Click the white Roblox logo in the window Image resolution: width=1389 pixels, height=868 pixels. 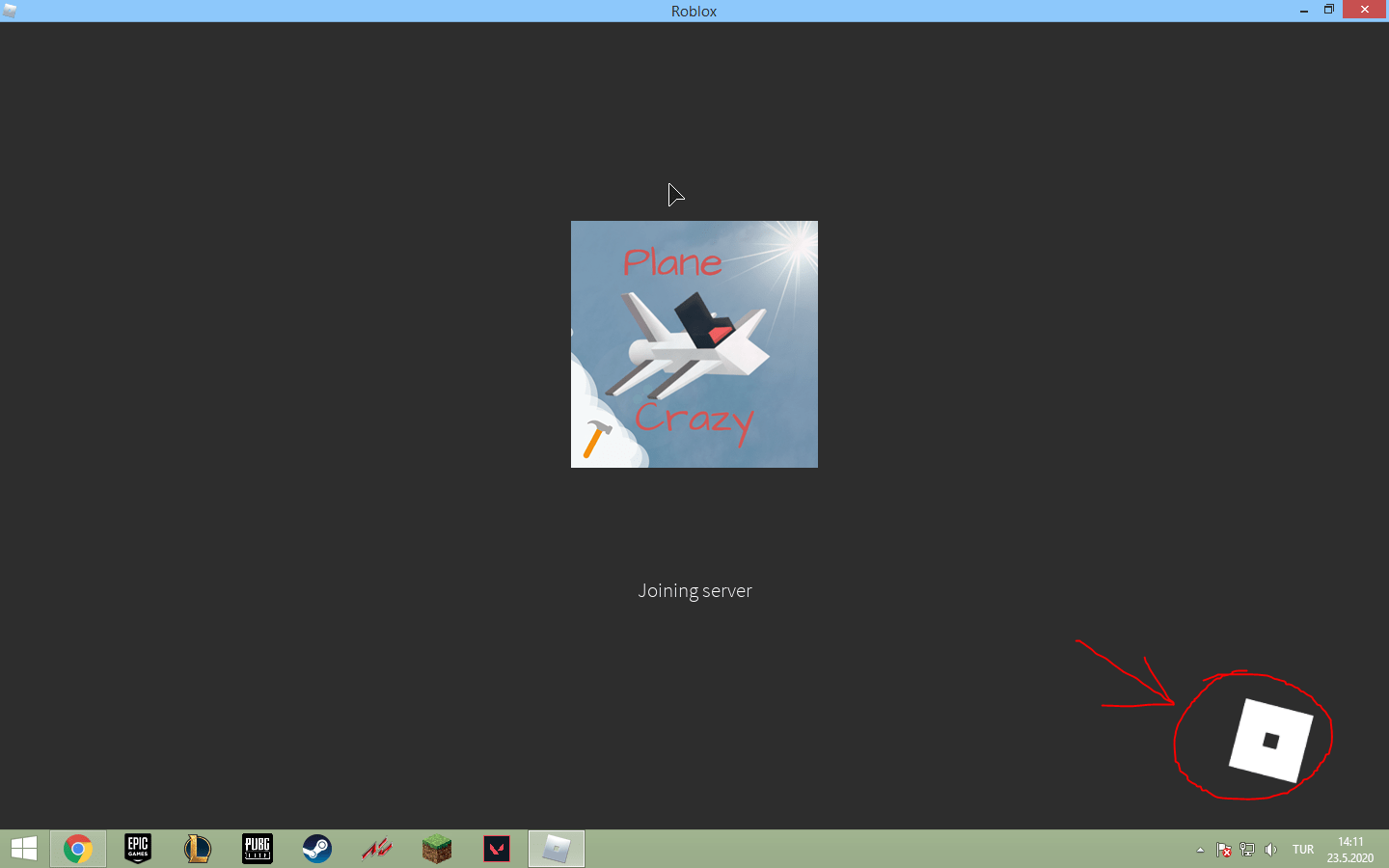[x=1270, y=740]
